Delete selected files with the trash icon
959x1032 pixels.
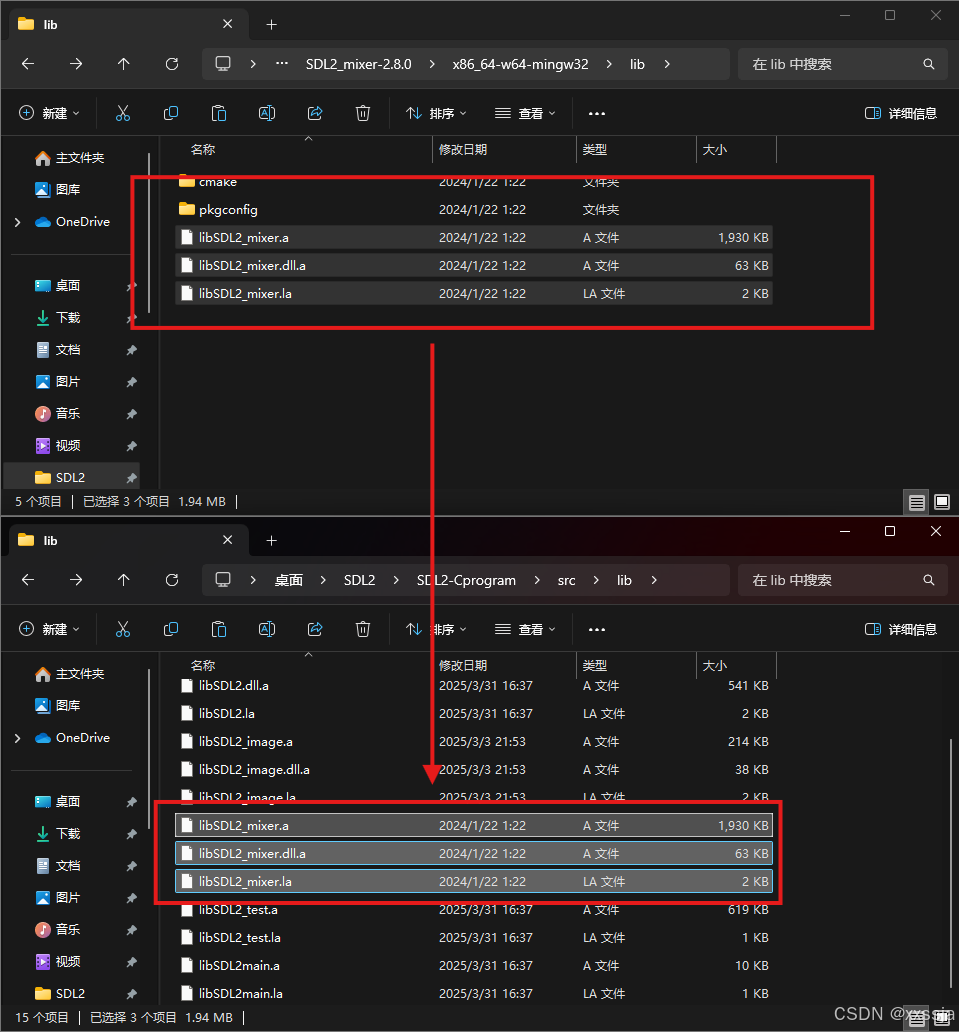click(363, 112)
